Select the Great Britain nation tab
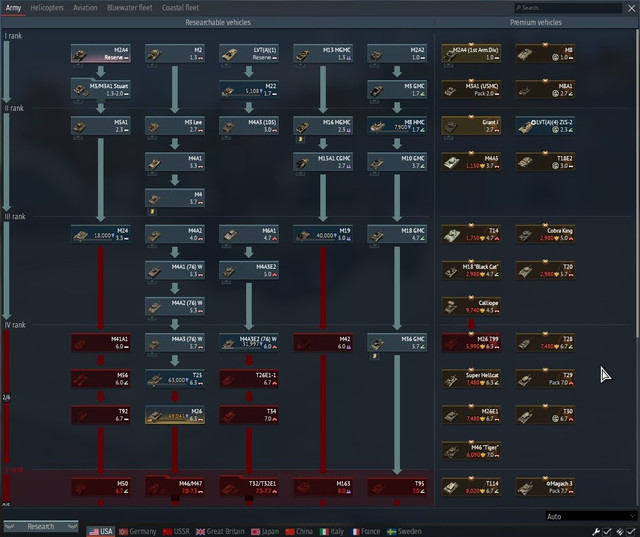This screenshot has width=640, height=537. coord(220,531)
